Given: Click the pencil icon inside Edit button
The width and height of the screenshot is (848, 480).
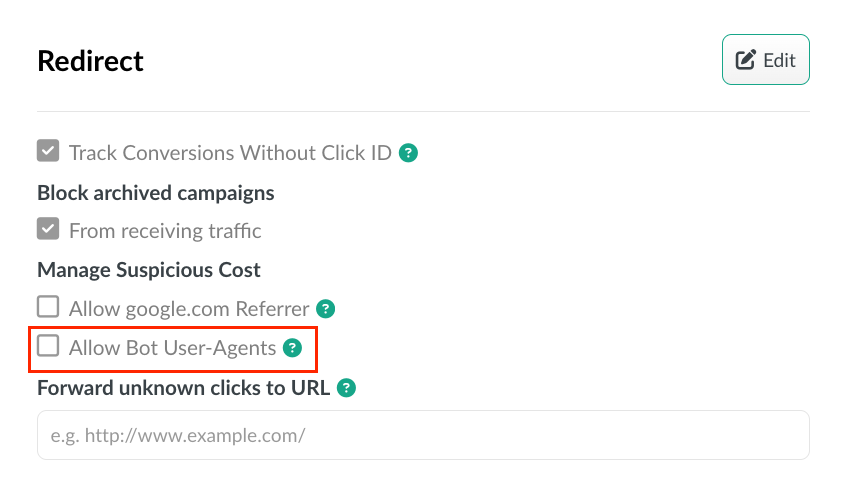Looking at the screenshot, I should (x=746, y=60).
